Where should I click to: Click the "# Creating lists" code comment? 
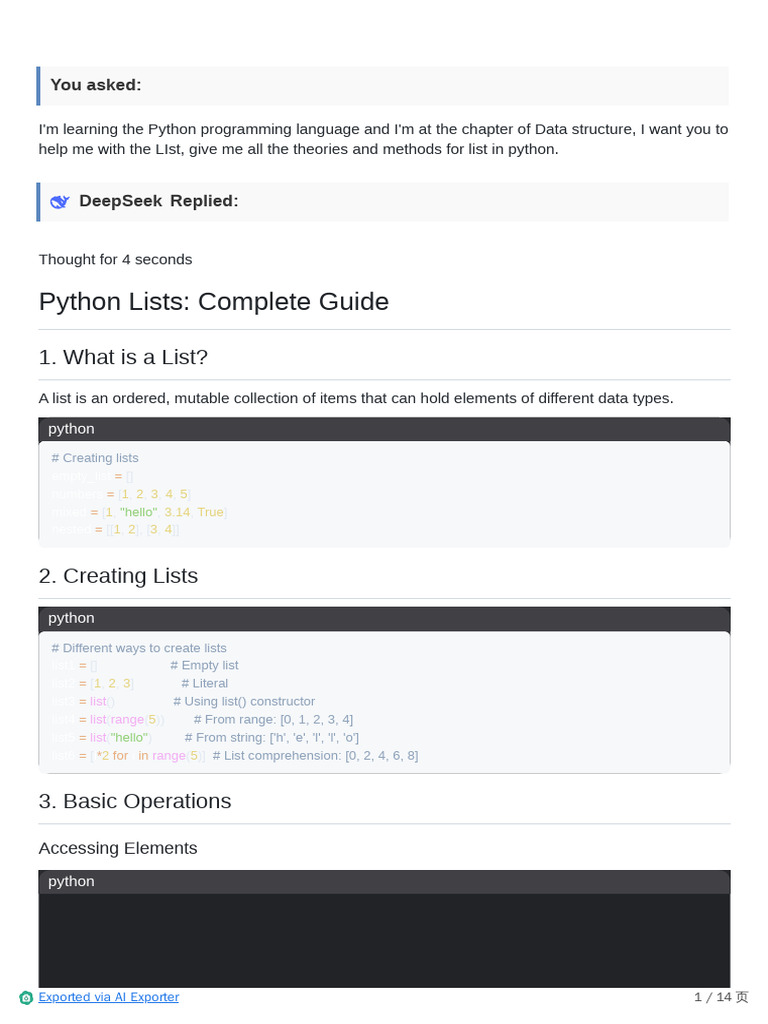click(x=95, y=458)
